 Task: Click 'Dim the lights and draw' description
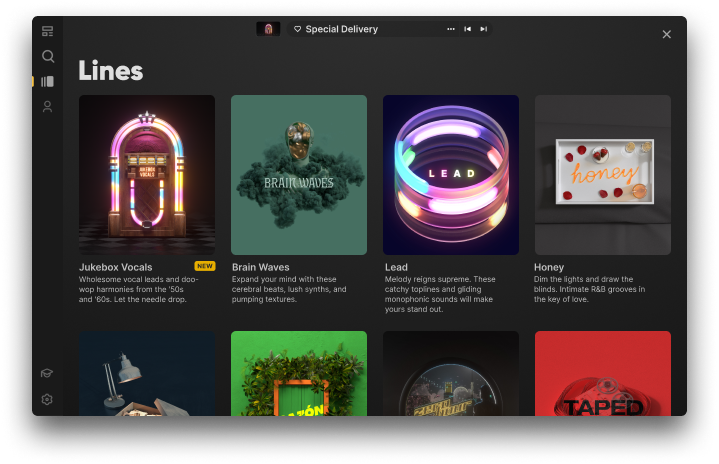[x=589, y=289]
